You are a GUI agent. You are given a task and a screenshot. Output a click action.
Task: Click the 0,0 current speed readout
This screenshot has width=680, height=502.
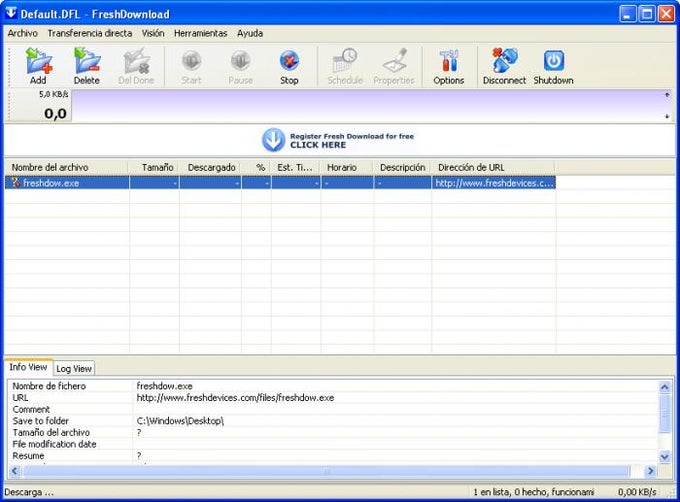pos(55,114)
